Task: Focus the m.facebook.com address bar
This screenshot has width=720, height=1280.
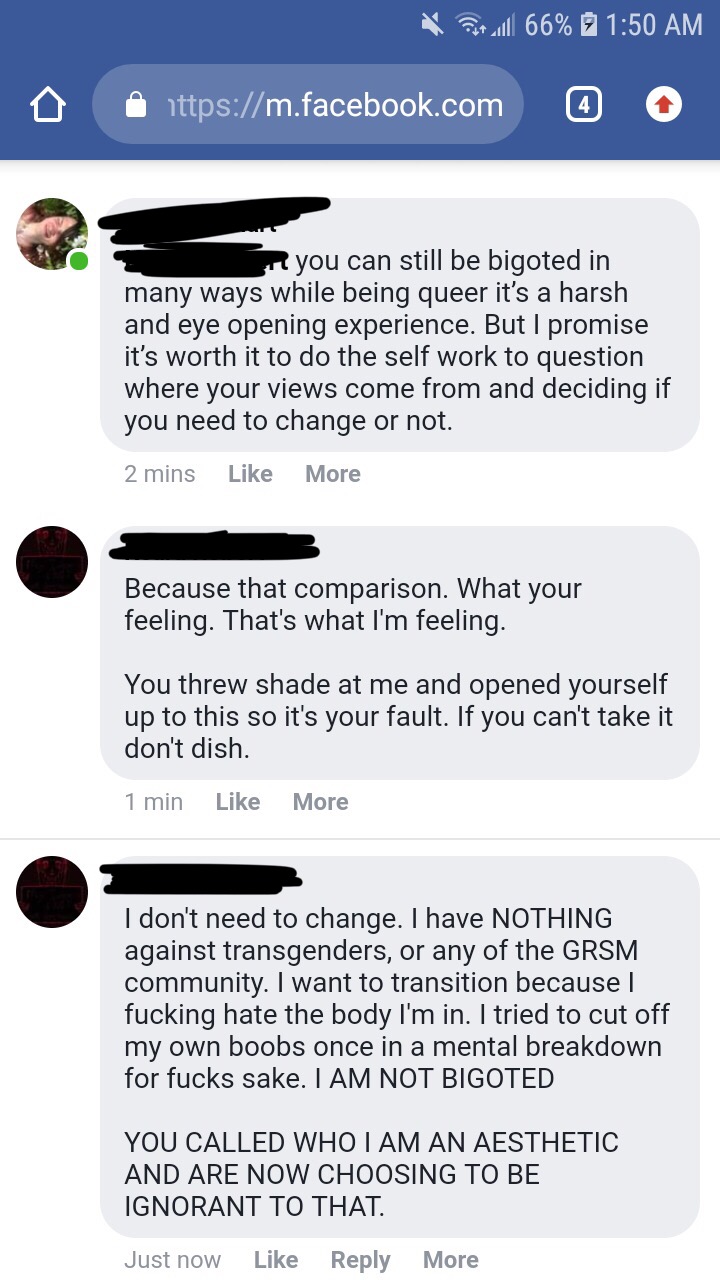Action: click(x=308, y=104)
